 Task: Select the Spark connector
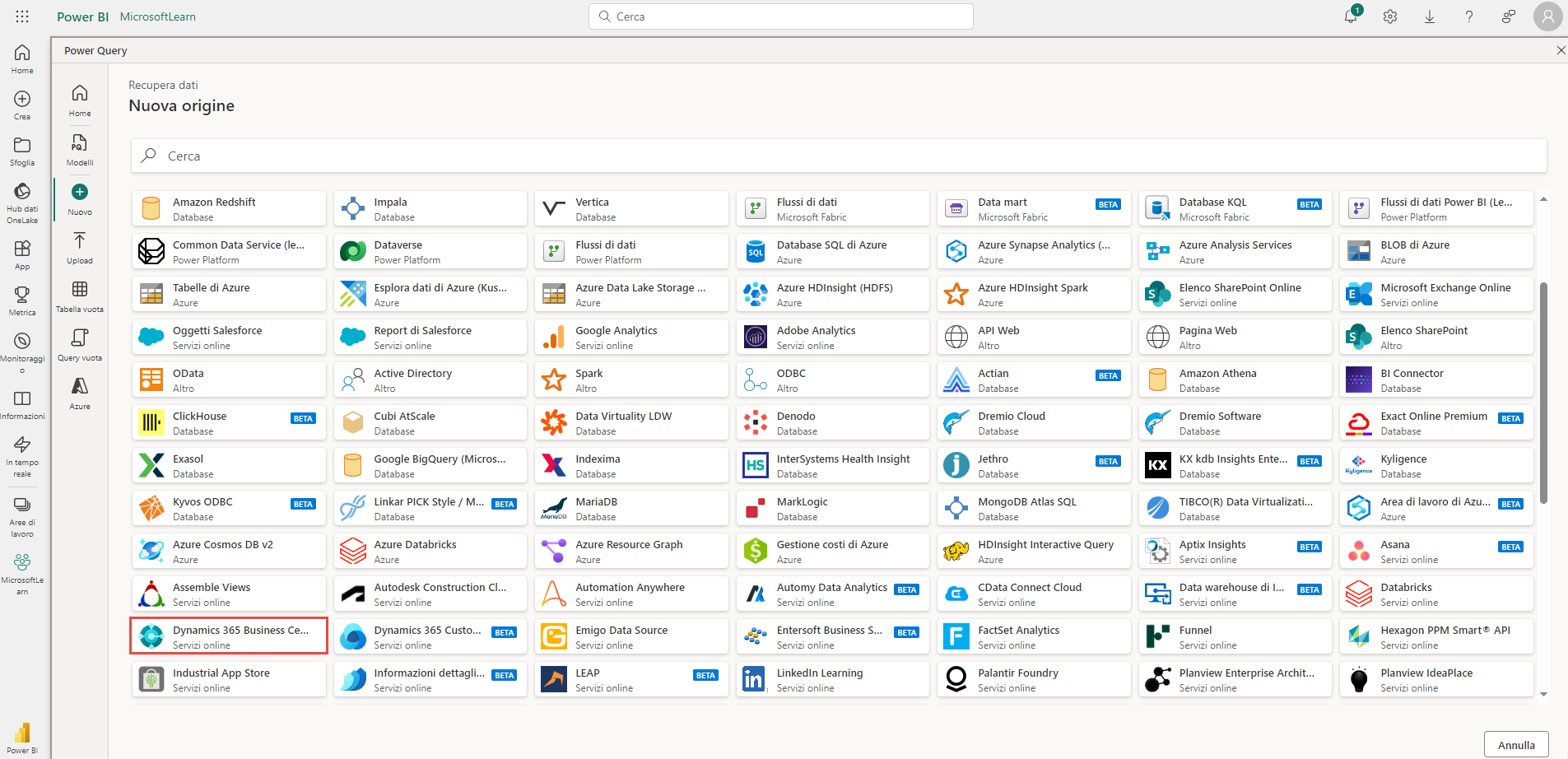tap(631, 379)
